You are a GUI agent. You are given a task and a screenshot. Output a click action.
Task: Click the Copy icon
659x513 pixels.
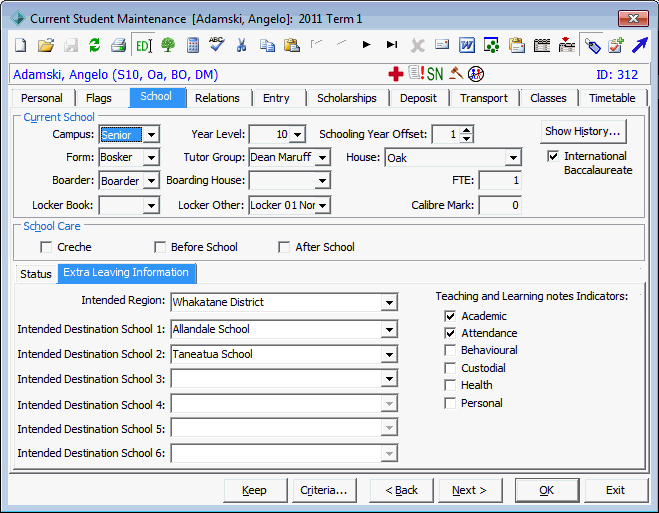point(267,45)
